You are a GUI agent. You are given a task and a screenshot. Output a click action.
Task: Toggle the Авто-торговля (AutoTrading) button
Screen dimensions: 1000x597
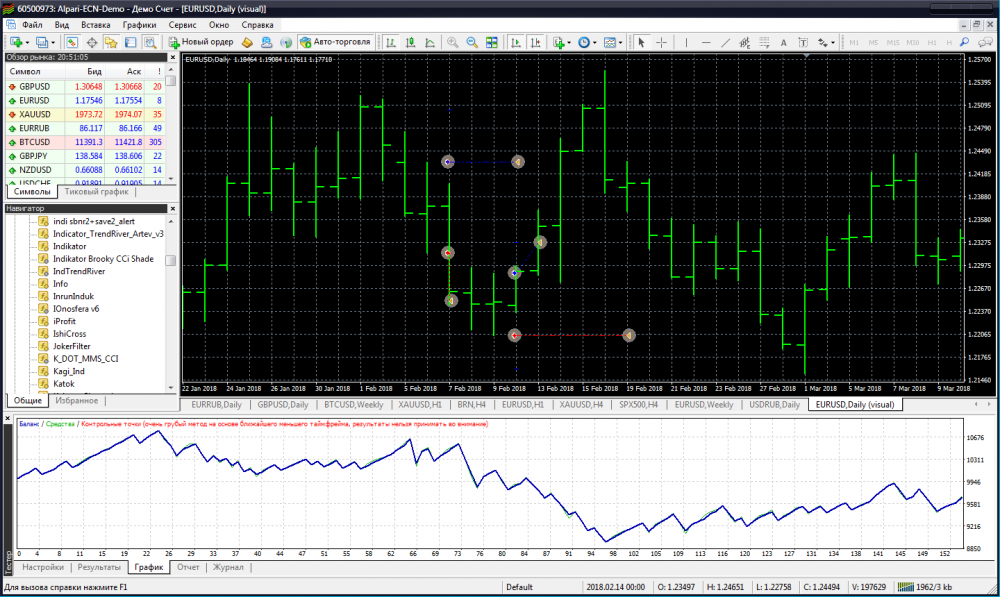[x=335, y=42]
